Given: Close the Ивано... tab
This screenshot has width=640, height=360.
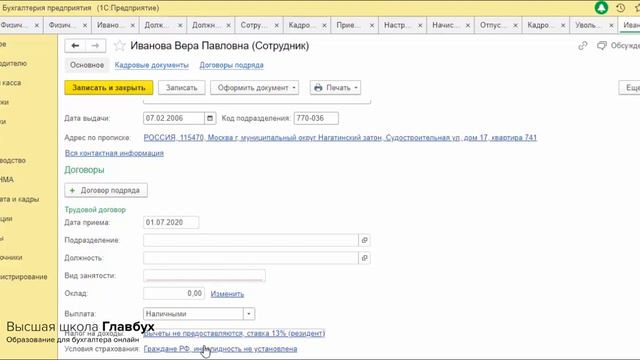Looking at the screenshot, I should point(133,25).
